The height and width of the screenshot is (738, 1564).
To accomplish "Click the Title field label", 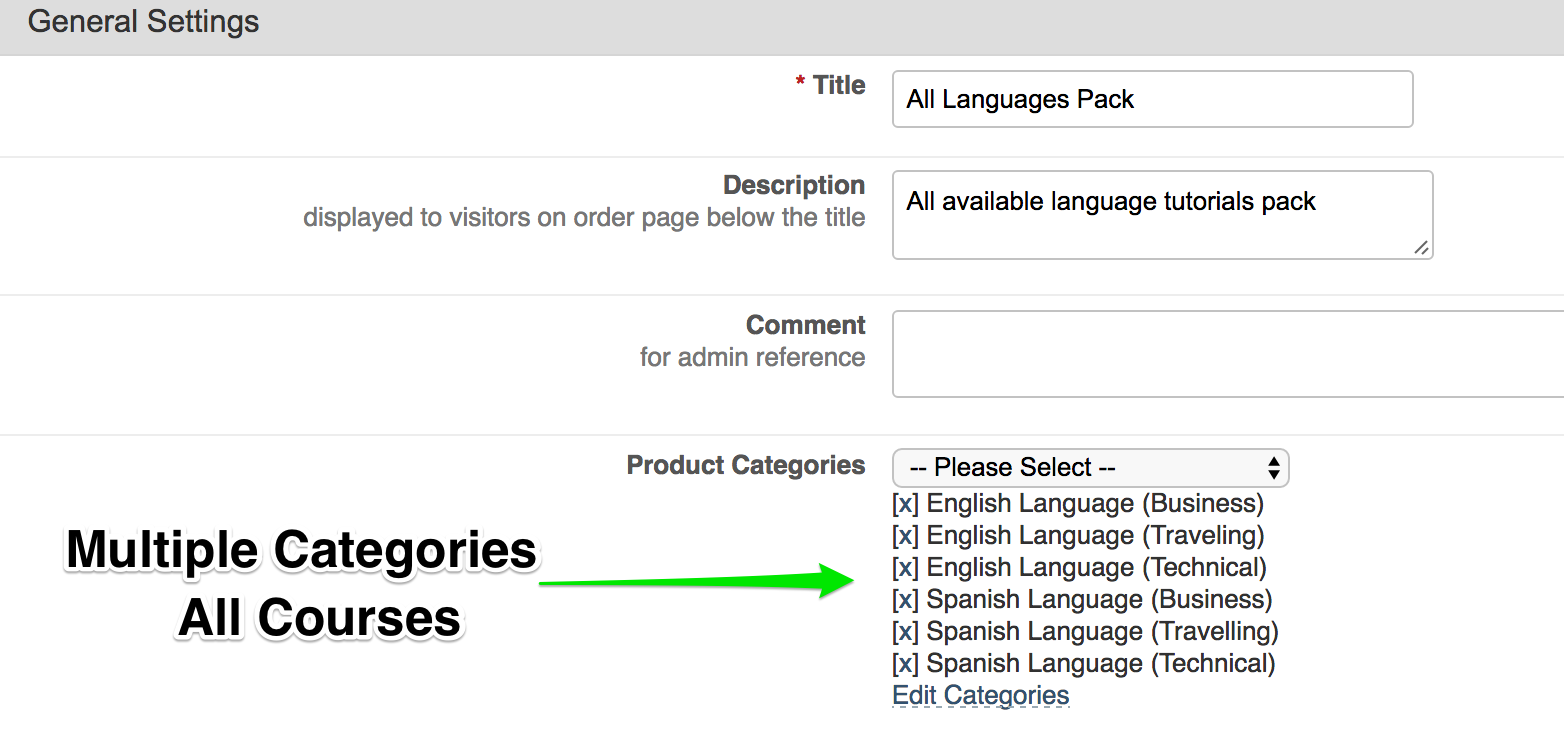I will (x=838, y=86).
